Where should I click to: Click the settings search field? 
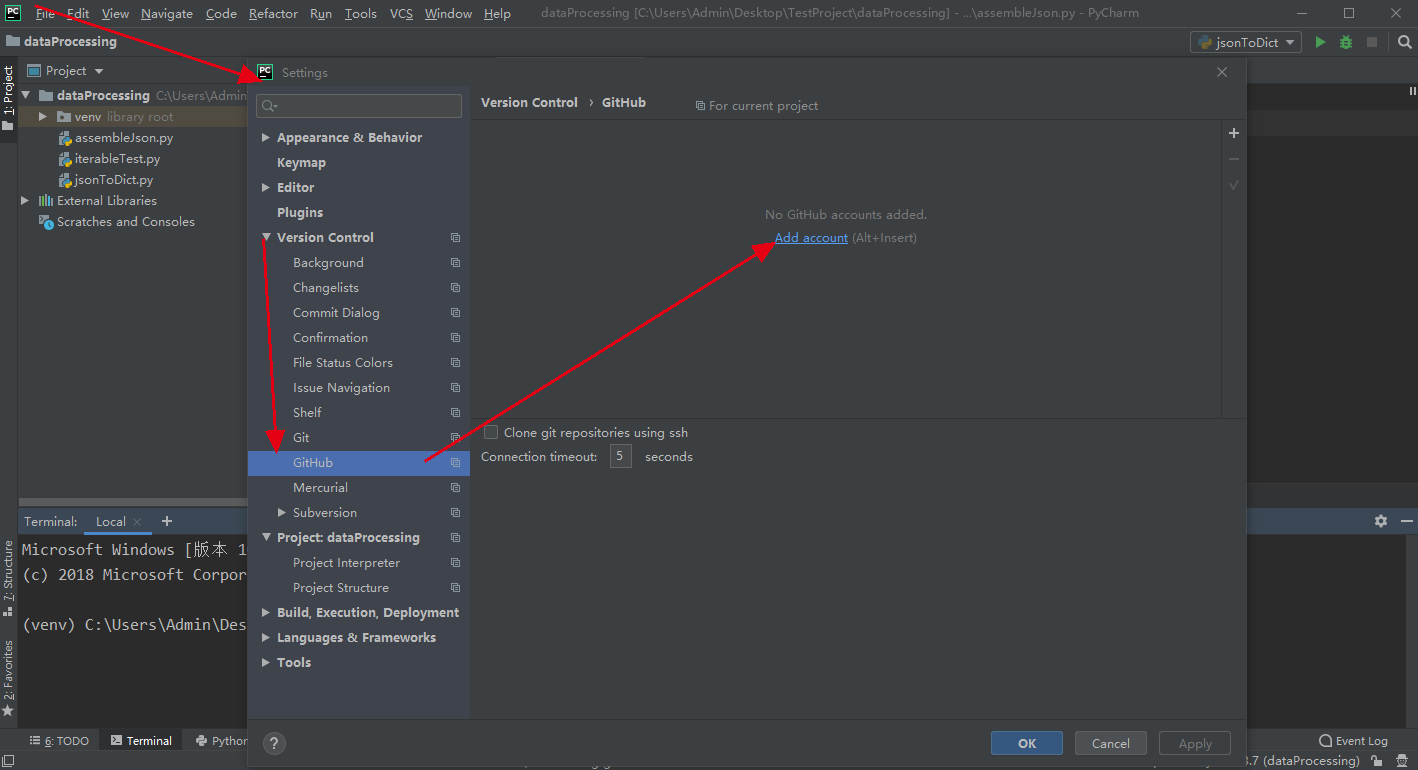[359, 105]
